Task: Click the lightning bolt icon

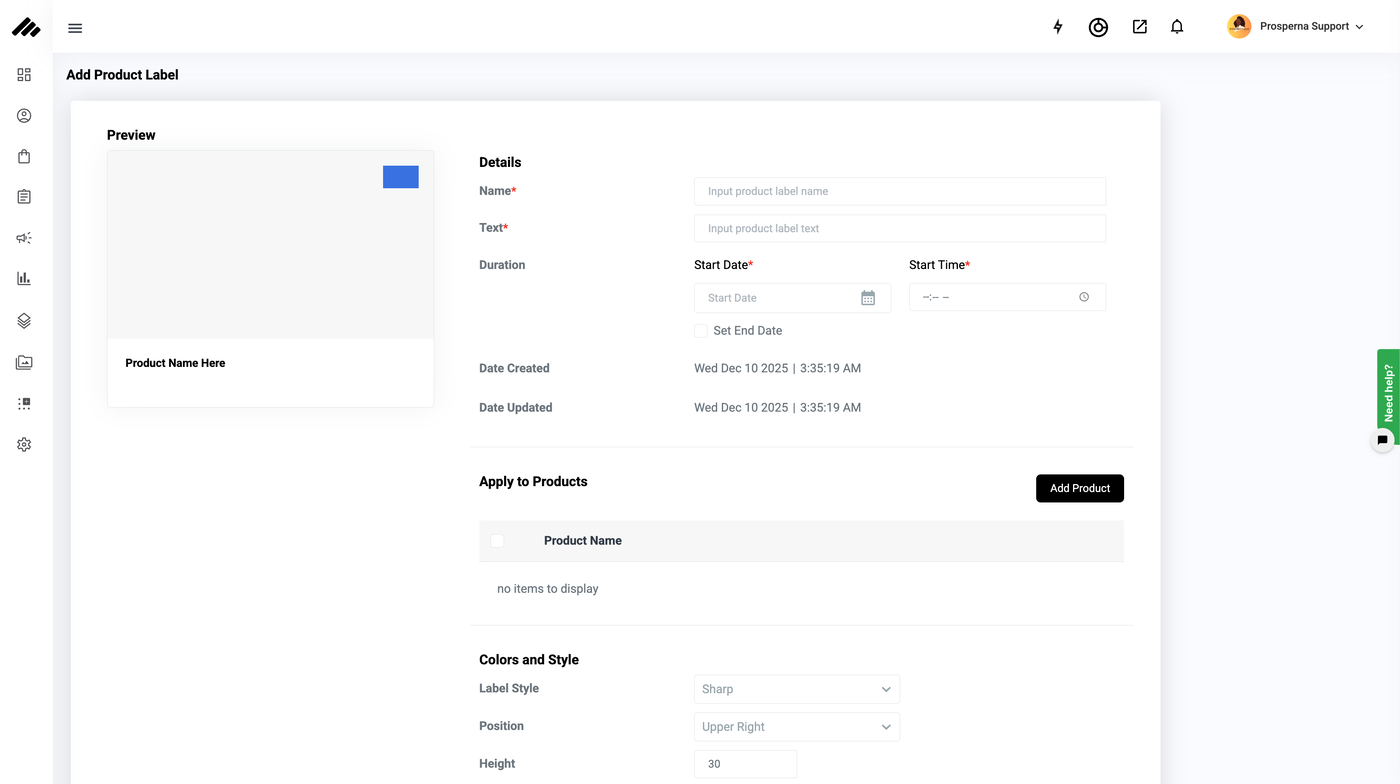Action: [1058, 27]
